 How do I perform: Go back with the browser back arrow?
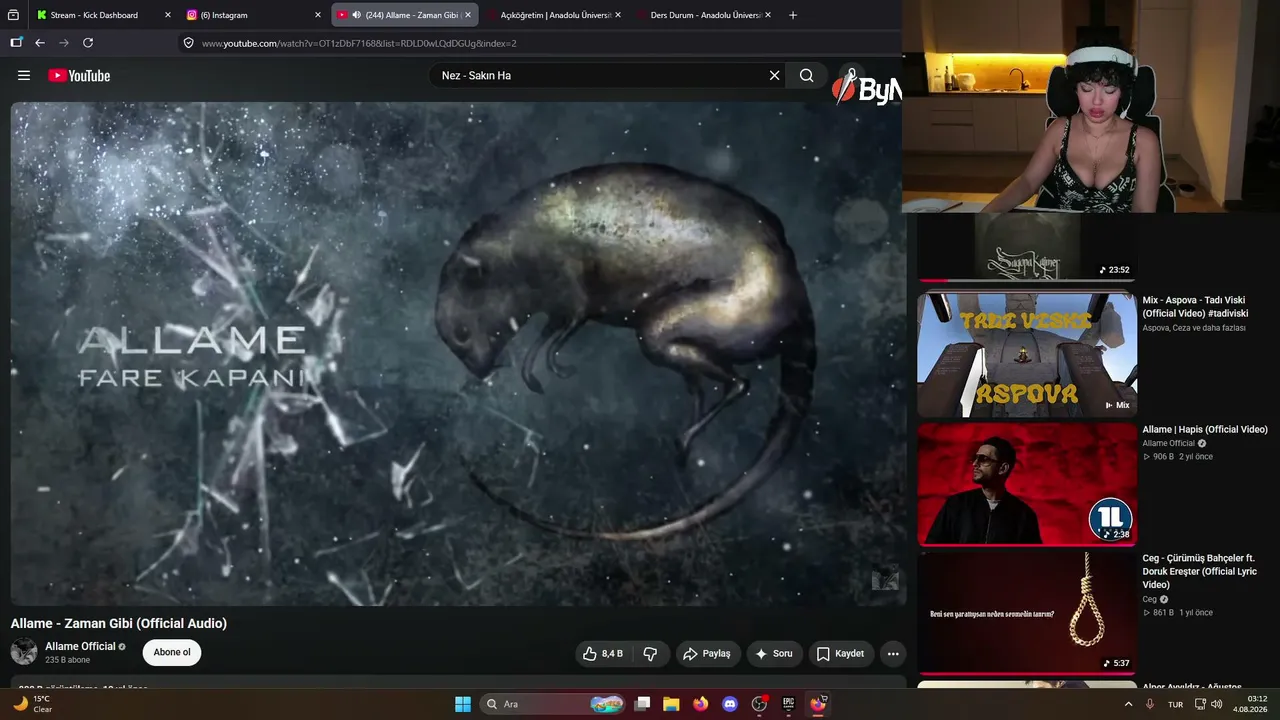click(x=40, y=43)
